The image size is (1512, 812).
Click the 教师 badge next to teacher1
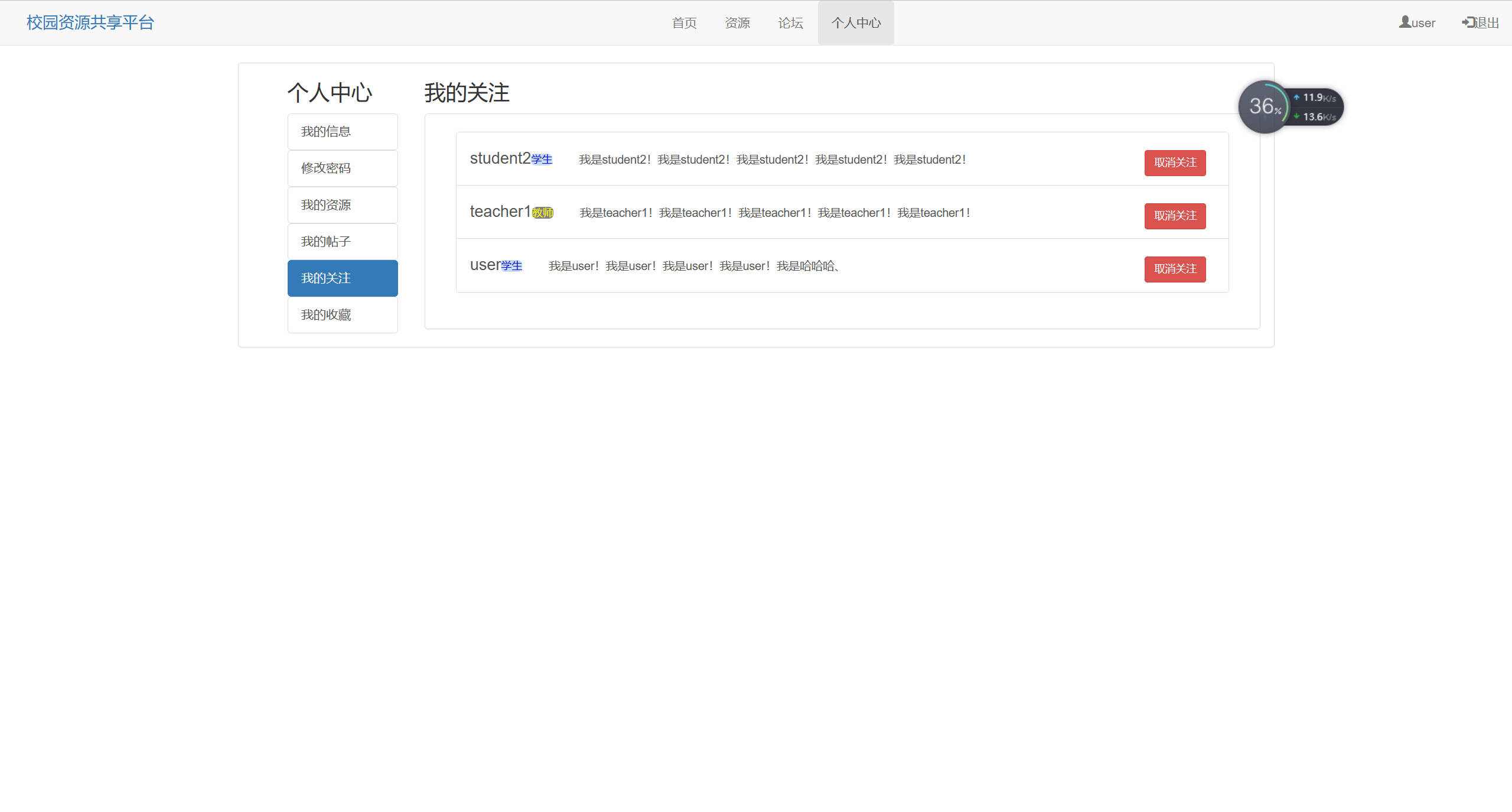point(543,213)
